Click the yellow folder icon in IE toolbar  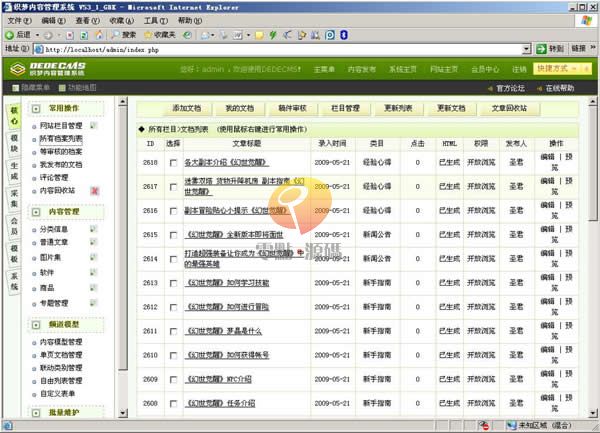click(x=259, y=35)
